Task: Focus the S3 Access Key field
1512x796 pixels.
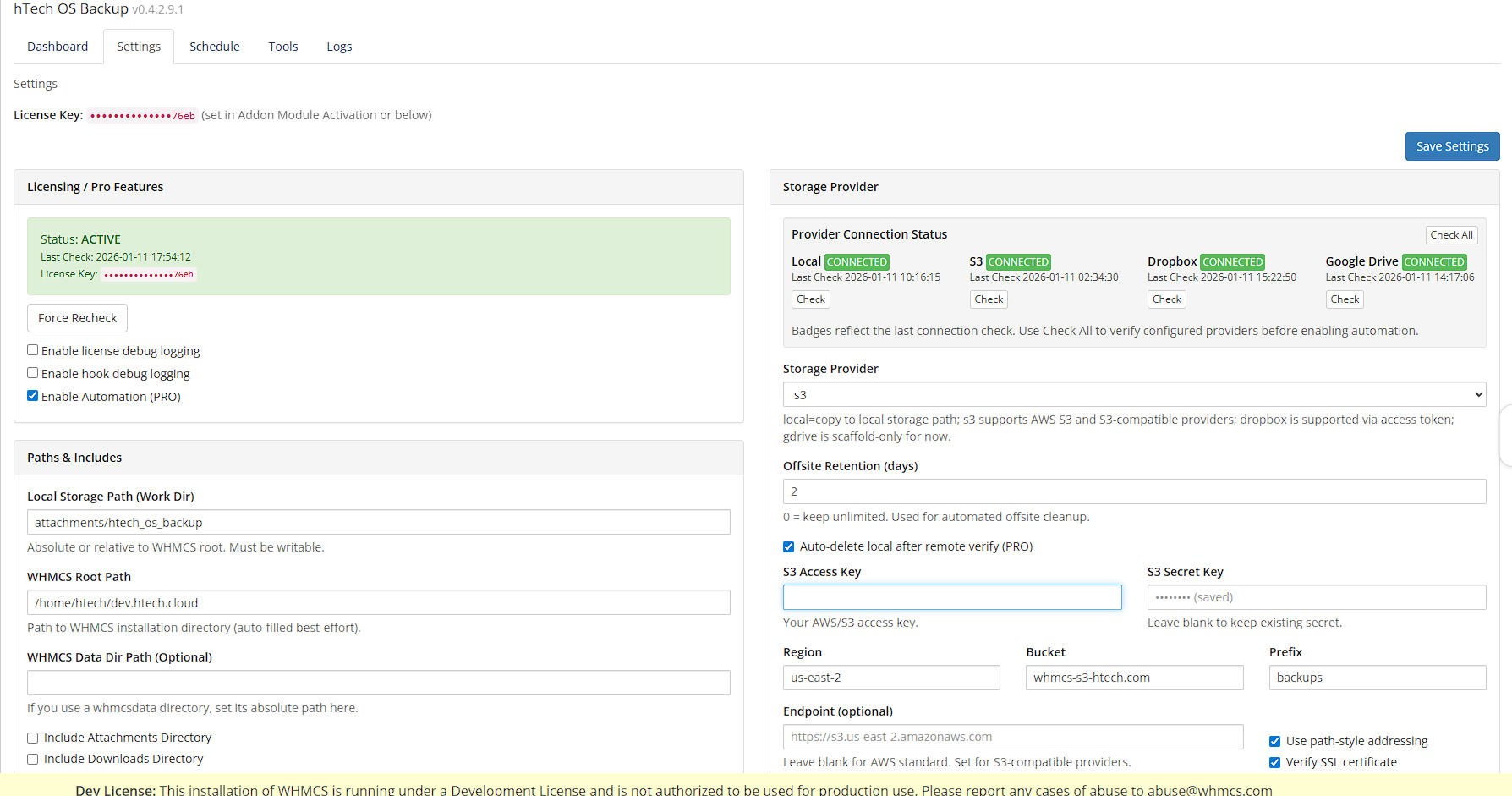Action: point(951,597)
